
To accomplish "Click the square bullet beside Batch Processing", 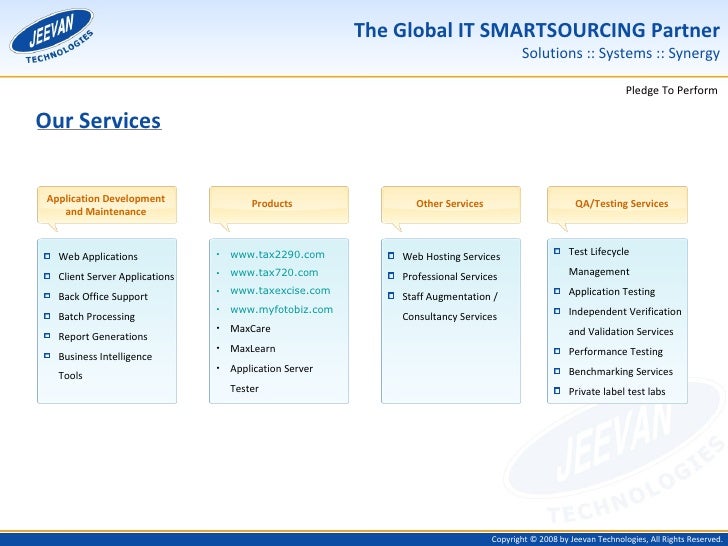I will (47, 316).
